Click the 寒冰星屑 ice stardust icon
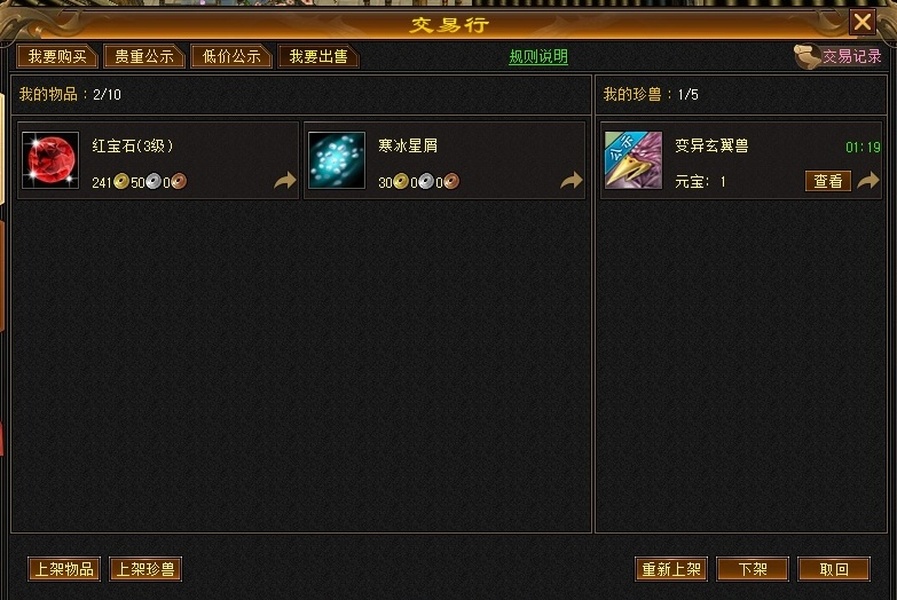The height and width of the screenshot is (600, 897). (x=336, y=160)
